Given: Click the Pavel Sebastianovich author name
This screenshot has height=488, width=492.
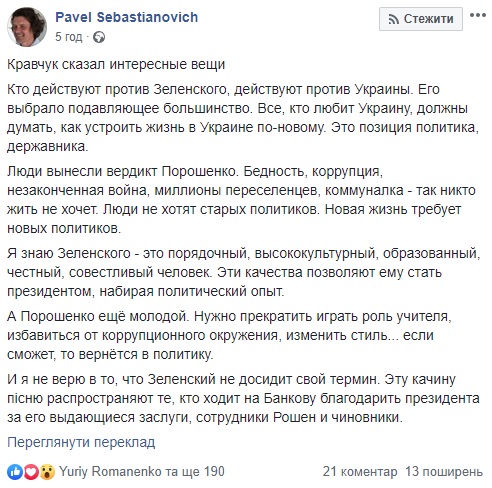Looking at the screenshot, I should click(x=127, y=17).
